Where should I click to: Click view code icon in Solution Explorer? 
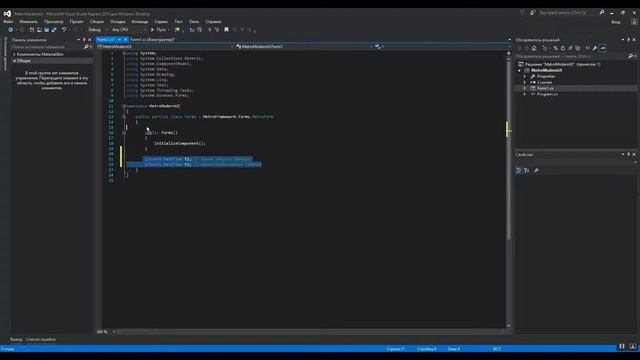[x=588, y=48]
